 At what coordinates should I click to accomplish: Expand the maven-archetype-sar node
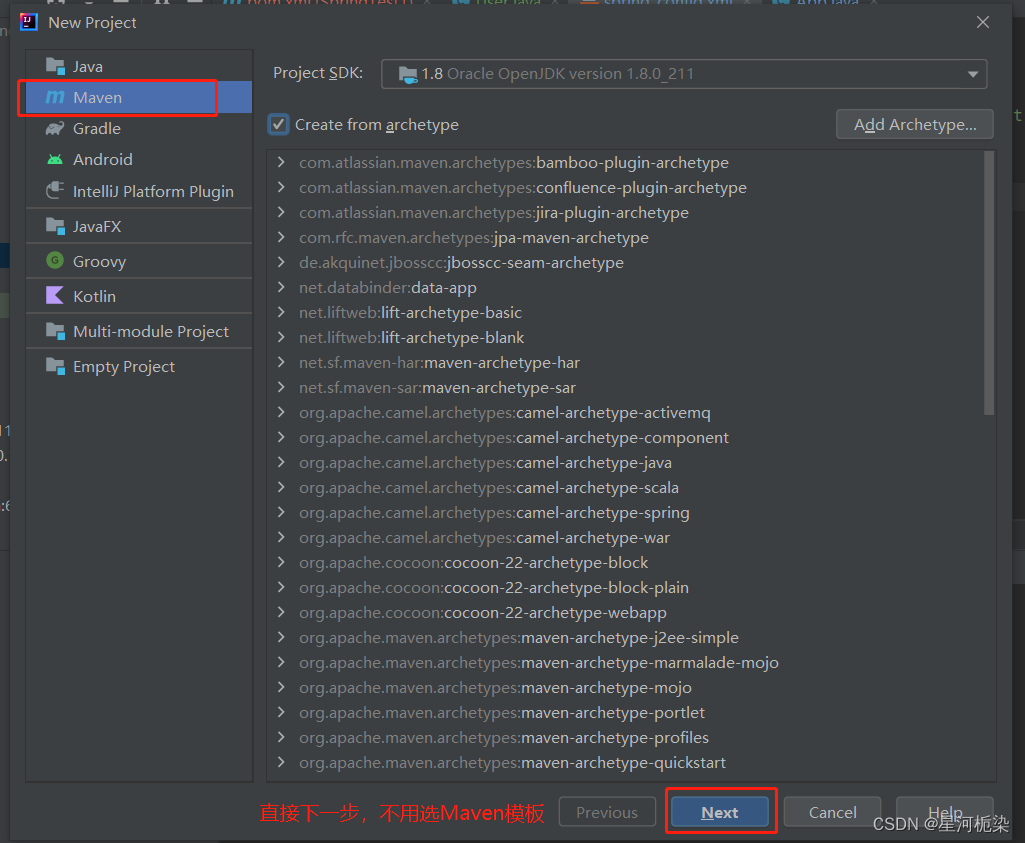tap(281, 387)
